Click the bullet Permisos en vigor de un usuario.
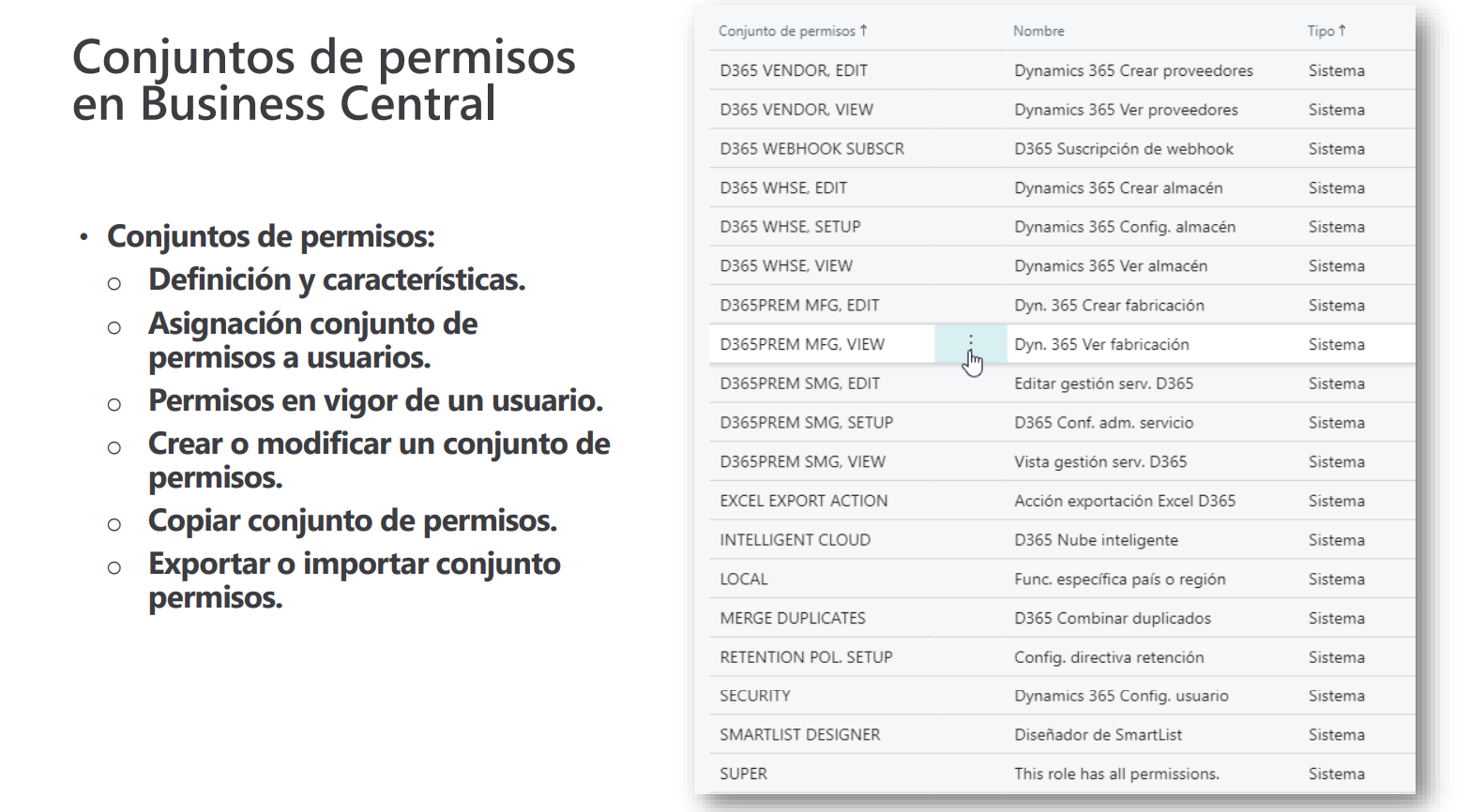This screenshot has width=1470, height=812. [375, 400]
